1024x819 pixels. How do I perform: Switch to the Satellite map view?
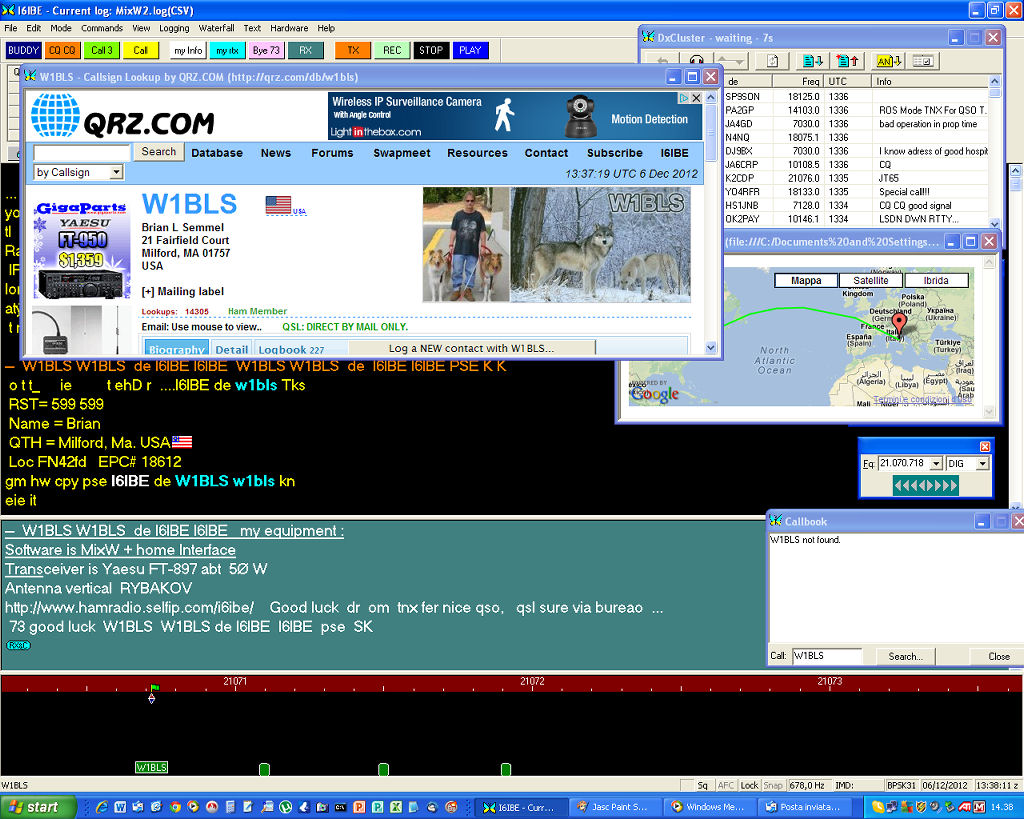[x=864, y=281]
